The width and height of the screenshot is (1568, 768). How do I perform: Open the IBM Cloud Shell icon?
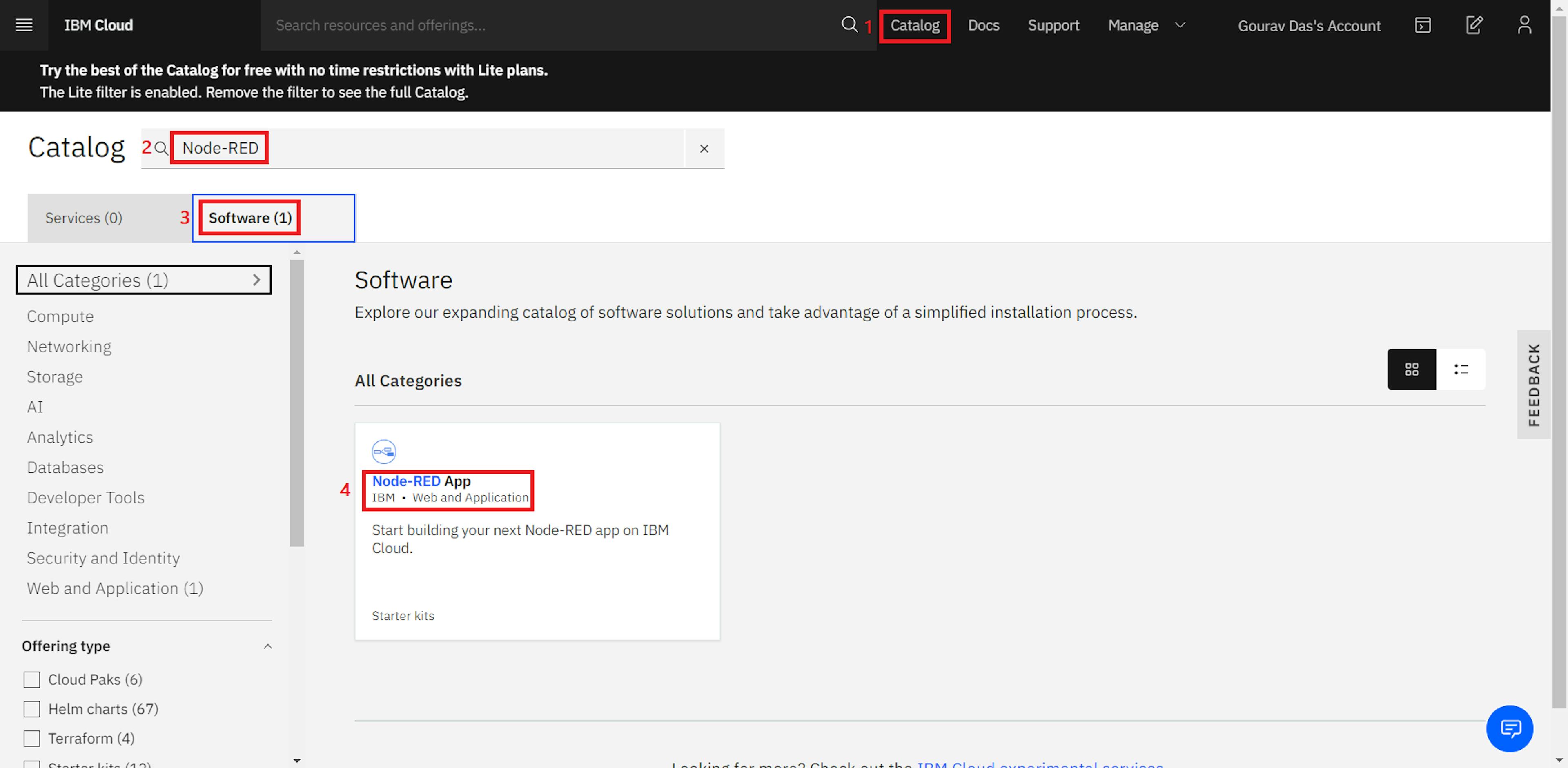point(1423,25)
